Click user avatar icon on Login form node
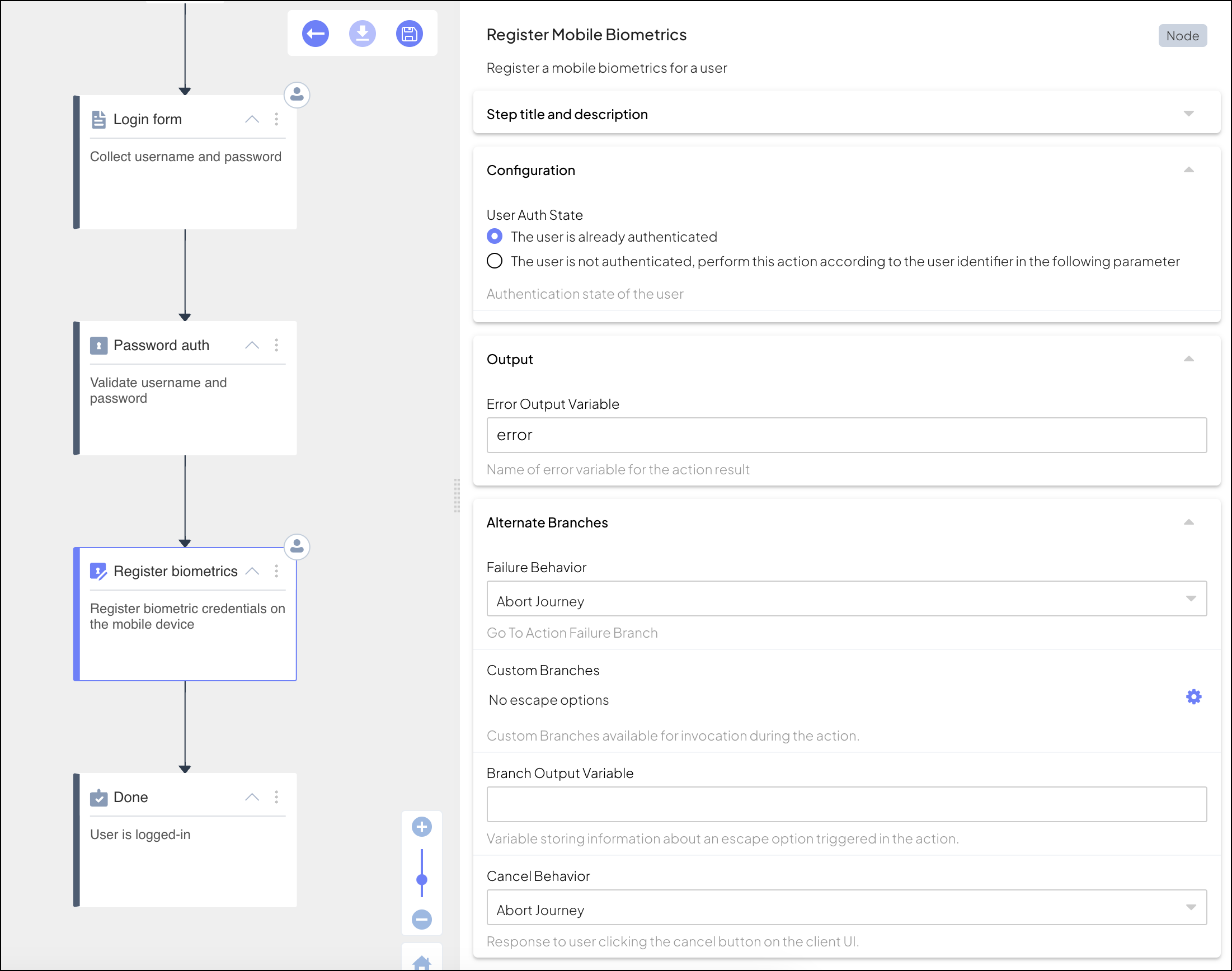 click(297, 95)
